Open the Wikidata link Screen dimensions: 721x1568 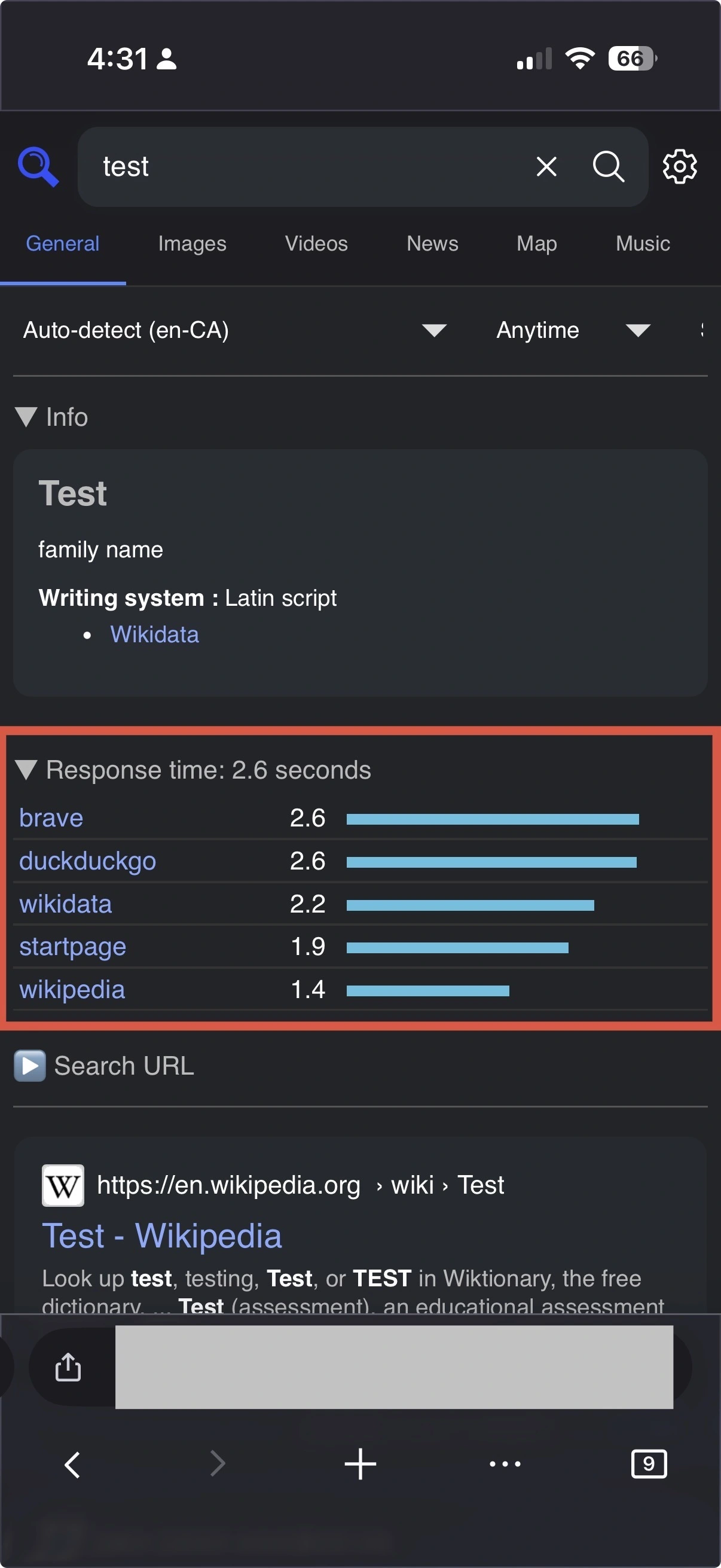pos(155,635)
